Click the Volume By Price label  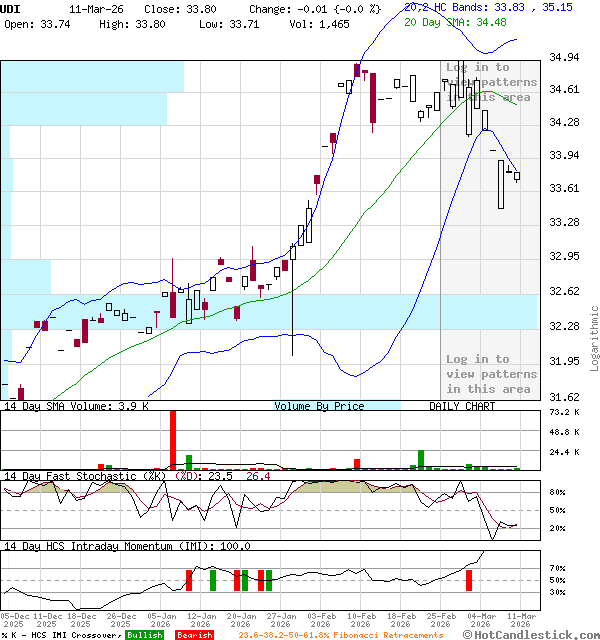(x=319, y=406)
